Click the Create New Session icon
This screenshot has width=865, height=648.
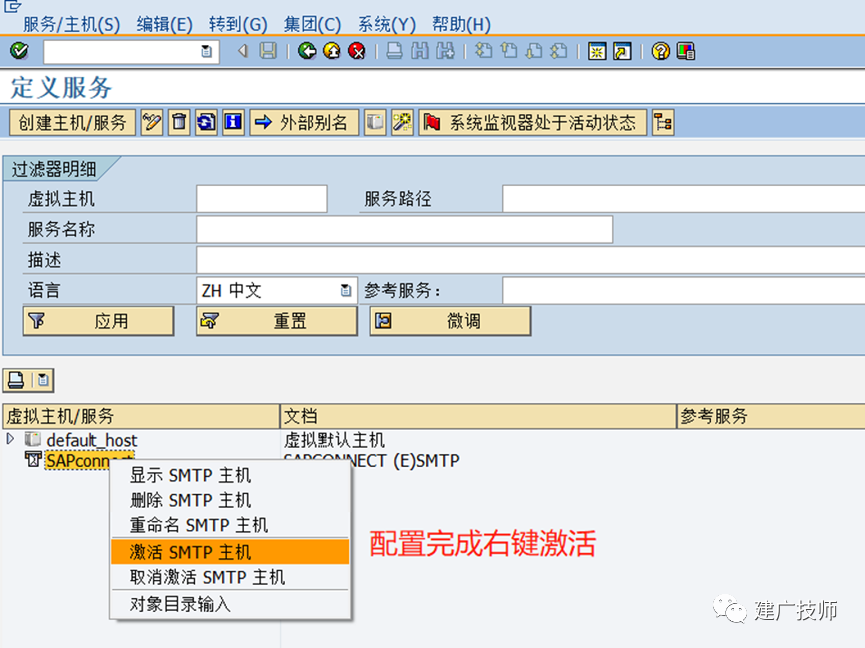(x=597, y=51)
